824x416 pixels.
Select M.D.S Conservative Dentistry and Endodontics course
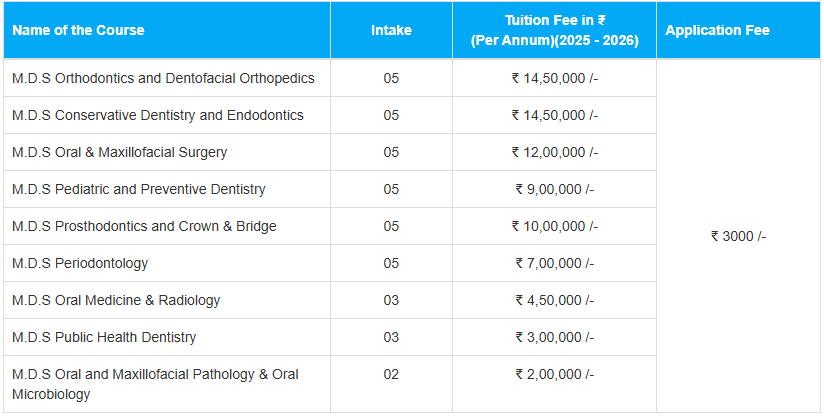click(158, 115)
